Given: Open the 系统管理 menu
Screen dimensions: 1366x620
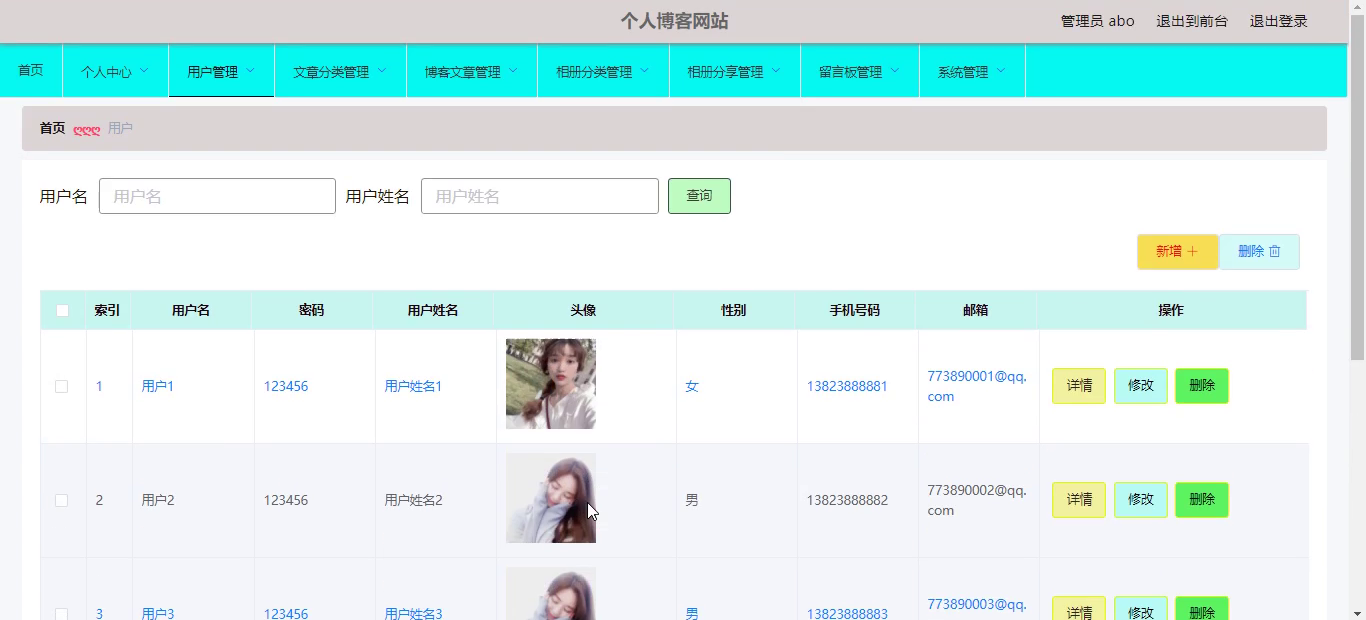Looking at the screenshot, I should (x=972, y=71).
